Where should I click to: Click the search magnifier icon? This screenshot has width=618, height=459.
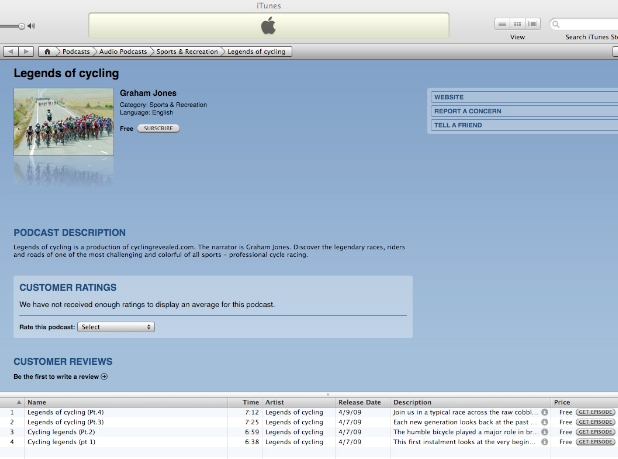click(556, 24)
